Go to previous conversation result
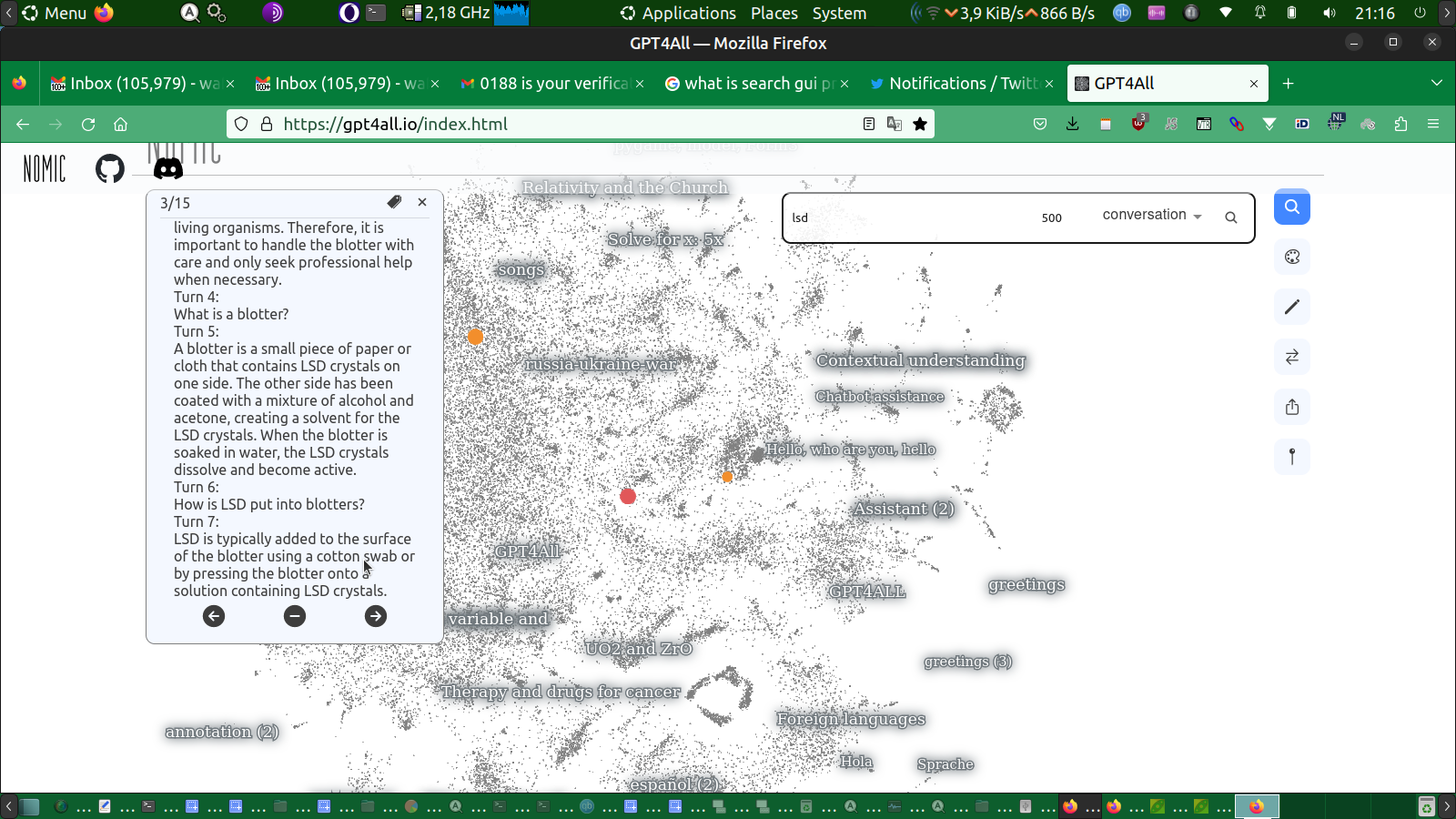1456x819 pixels. click(x=214, y=616)
